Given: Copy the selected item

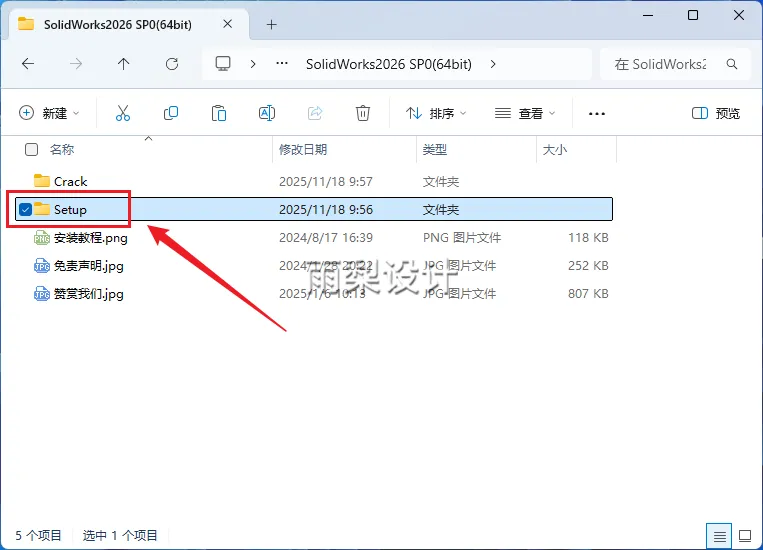Looking at the screenshot, I should click(x=171, y=113).
